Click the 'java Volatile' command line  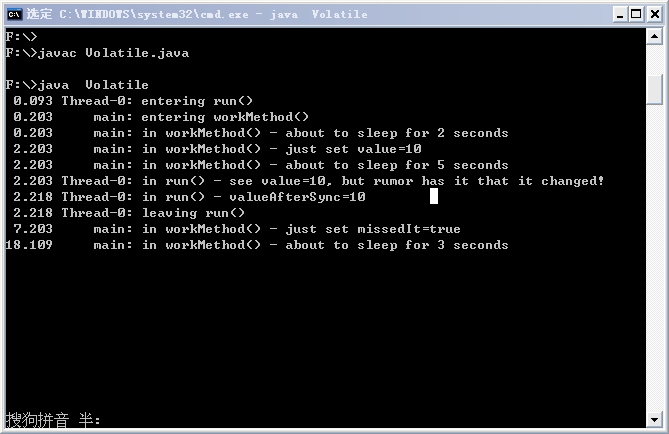click(77, 85)
